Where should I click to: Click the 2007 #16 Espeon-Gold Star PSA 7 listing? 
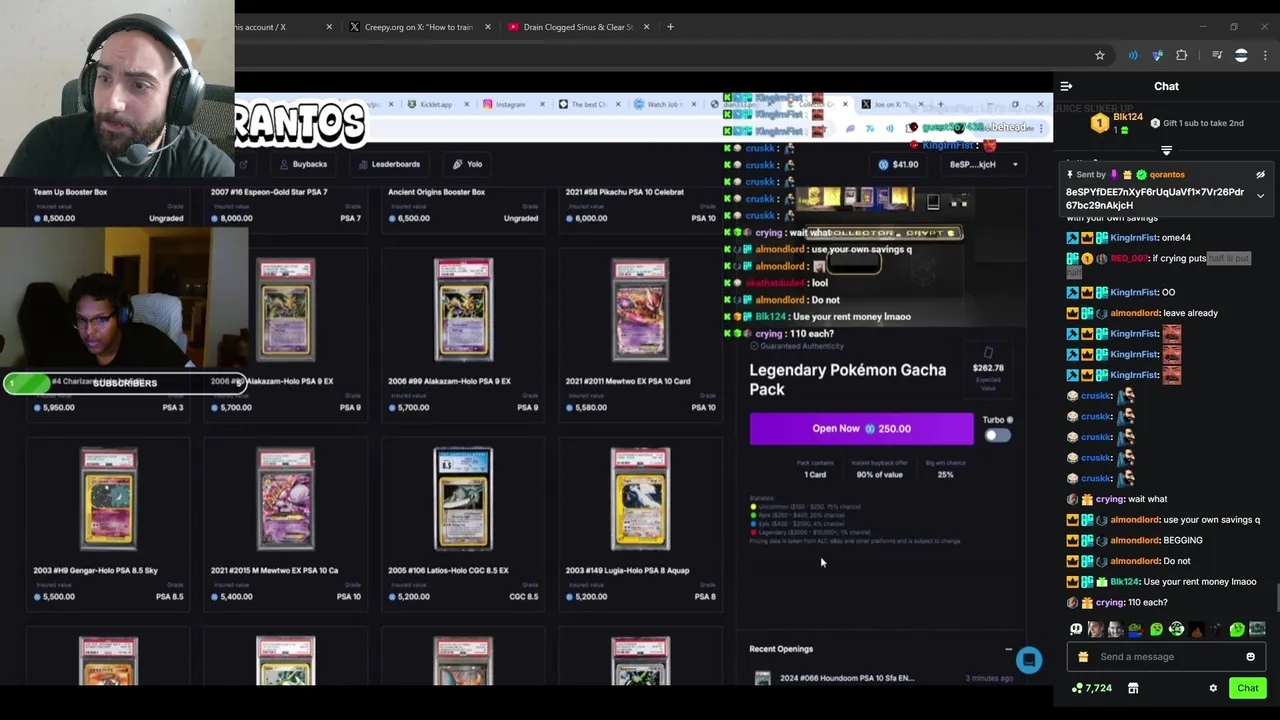[x=285, y=204]
